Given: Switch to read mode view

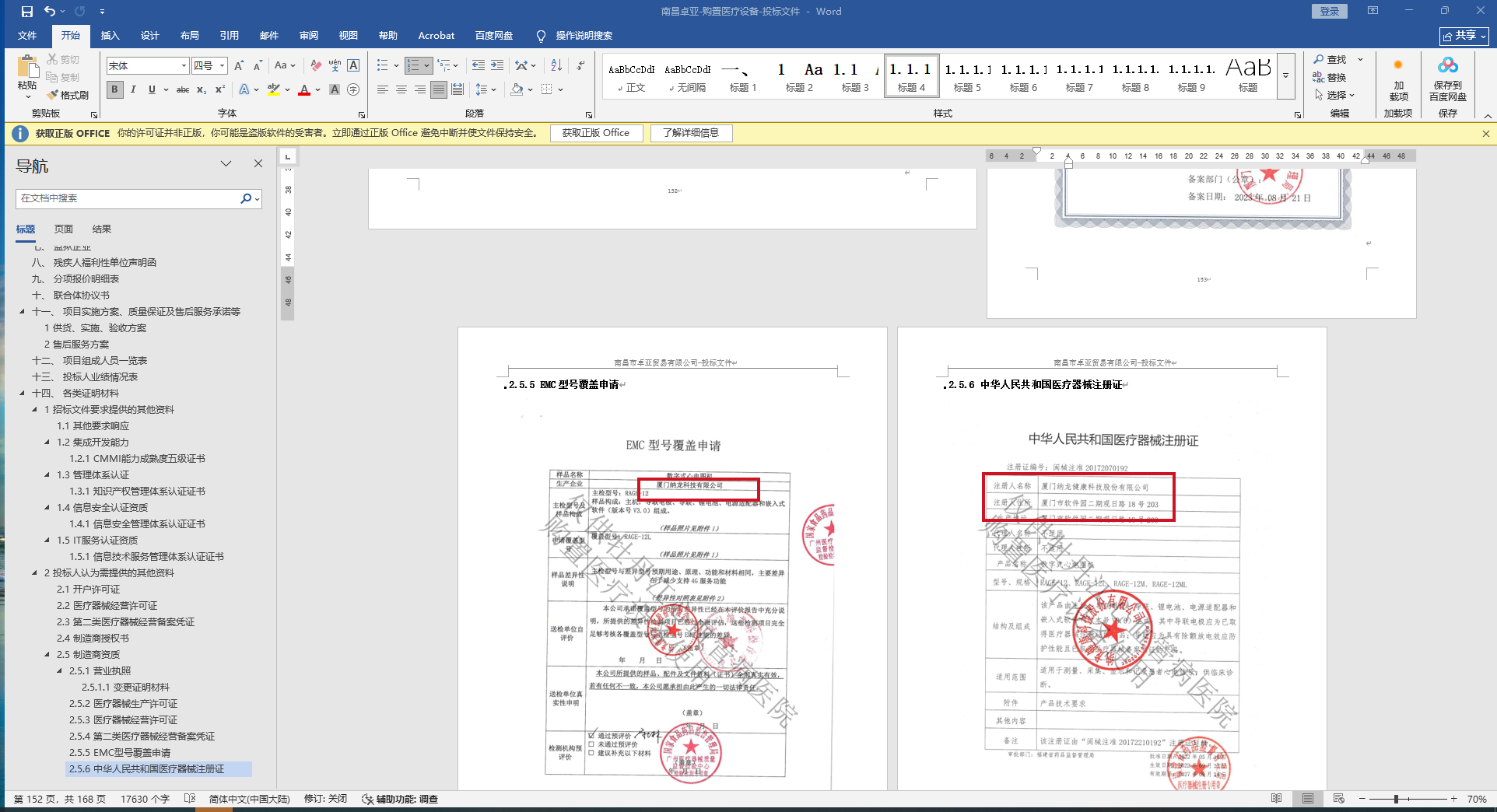Looking at the screenshot, I should pos(1277,799).
